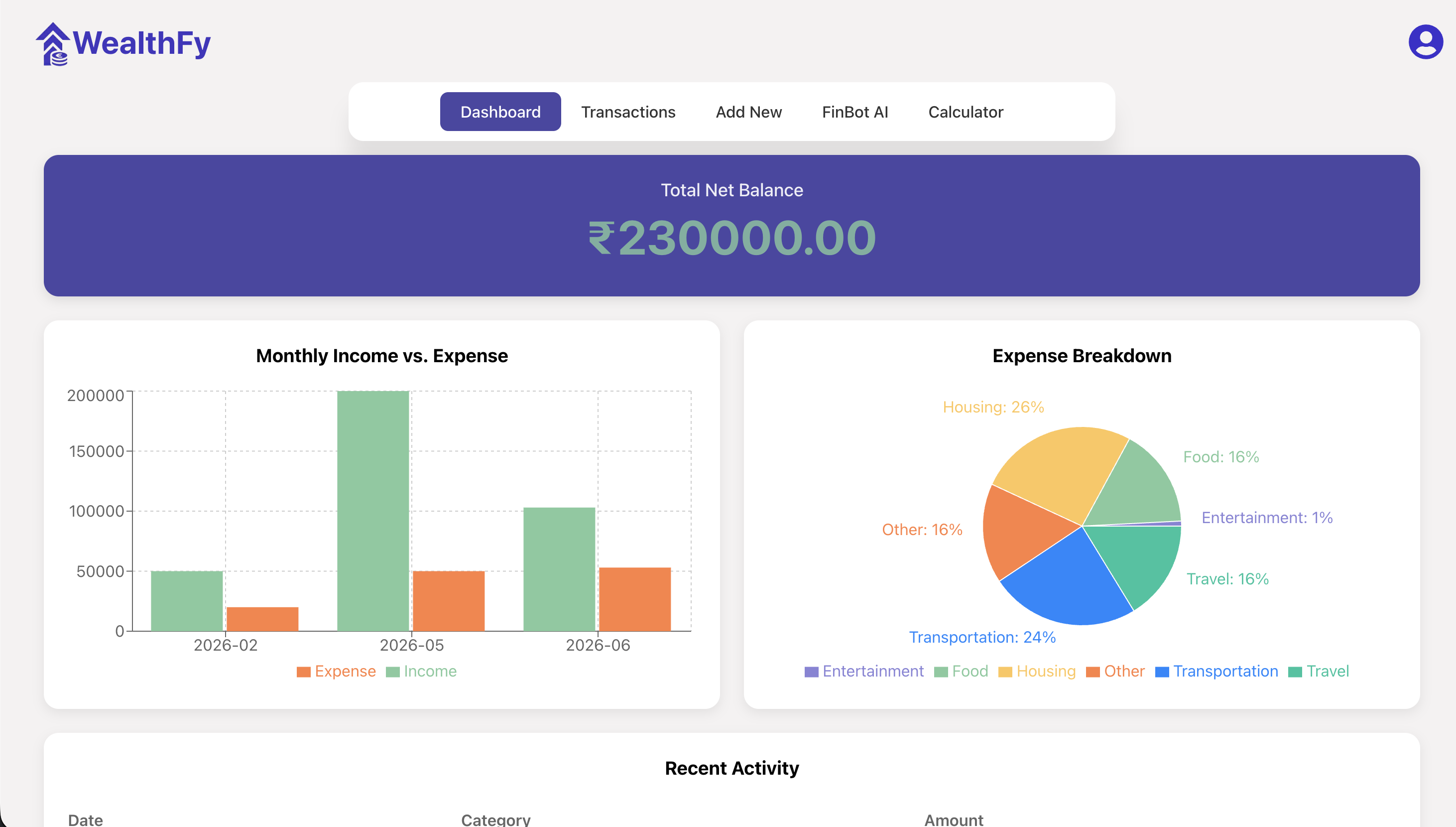1456x827 pixels.
Task: Click the WealthFy house logo icon
Action: 53,44
